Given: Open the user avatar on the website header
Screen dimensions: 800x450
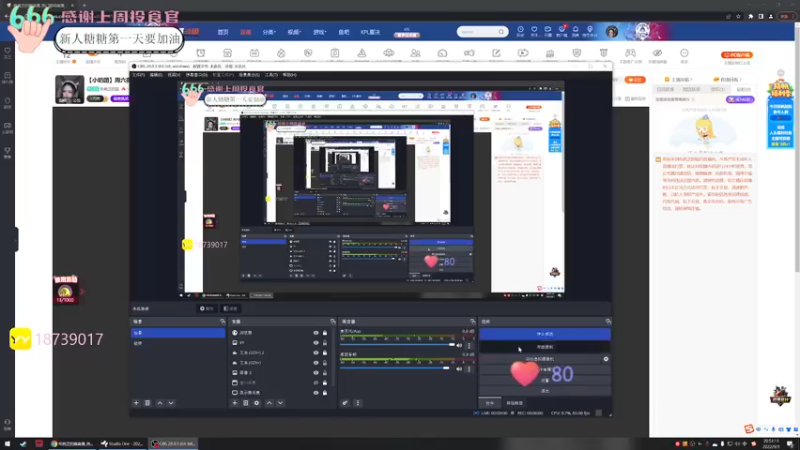Looking at the screenshot, I should (612, 32).
